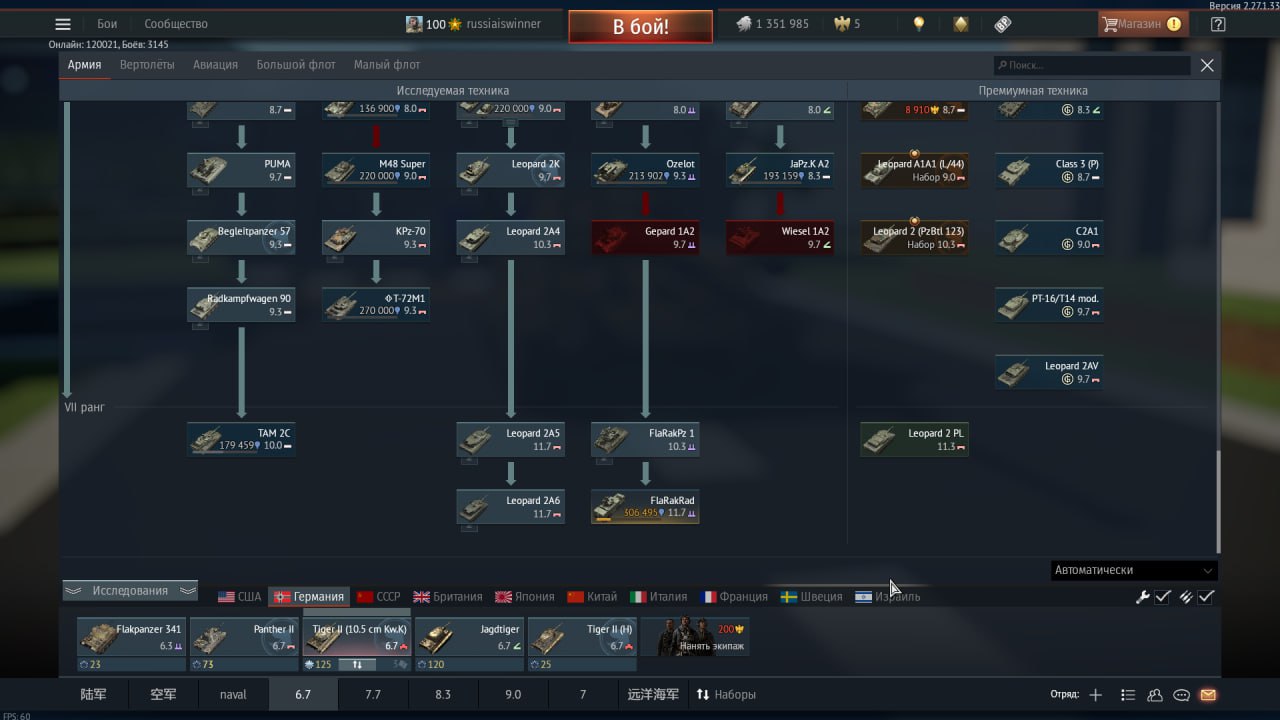The width and height of the screenshot is (1280, 720).
Task: Click the swap arrows on Tiger II (10.5 cm KwK) slot
Action: [357, 664]
